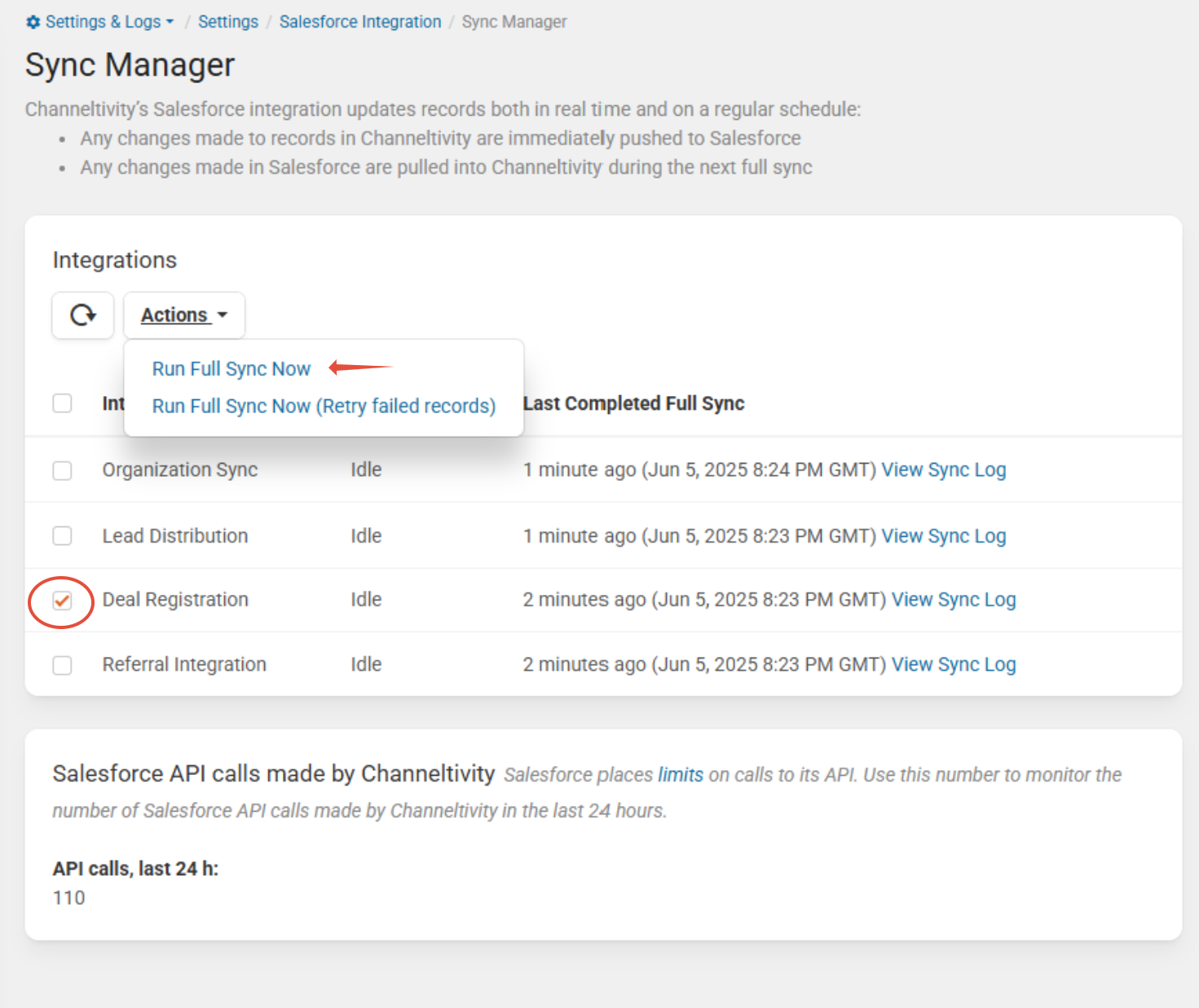Click the Last Completed Full Sync header
The height and width of the screenshot is (1008, 1199).
[x=634, y=403]
